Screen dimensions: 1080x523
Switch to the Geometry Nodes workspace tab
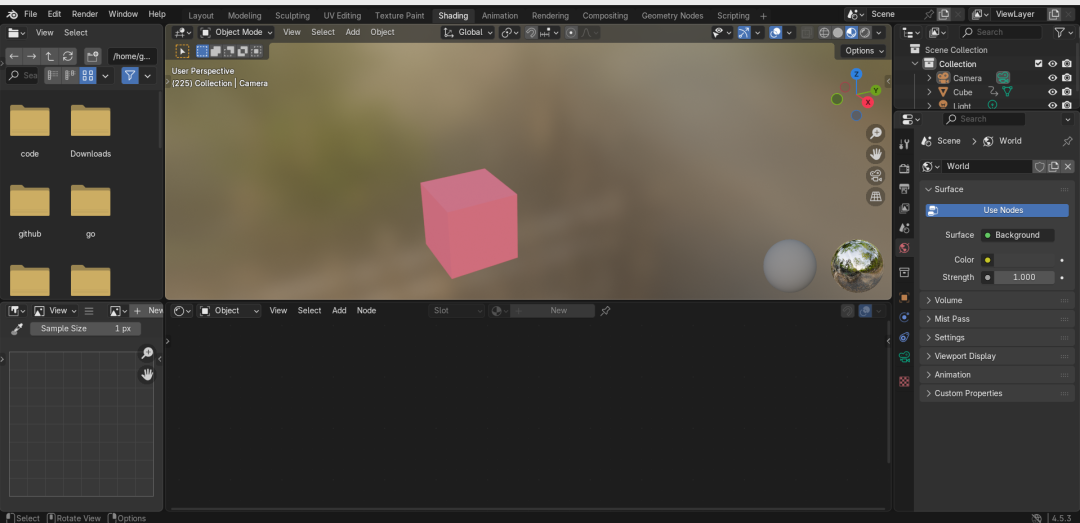[672, 16]
